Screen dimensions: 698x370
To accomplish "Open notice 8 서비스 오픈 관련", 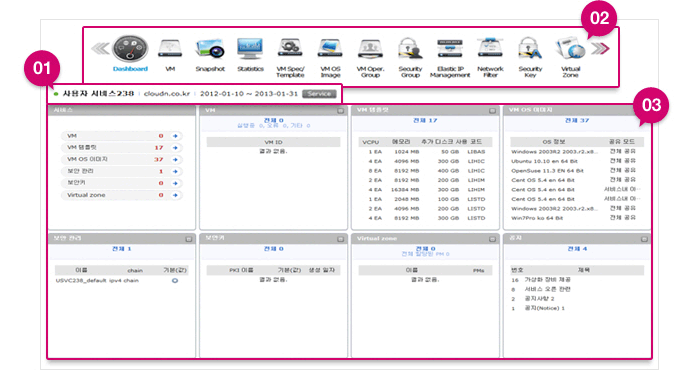I will coord(547,289).
